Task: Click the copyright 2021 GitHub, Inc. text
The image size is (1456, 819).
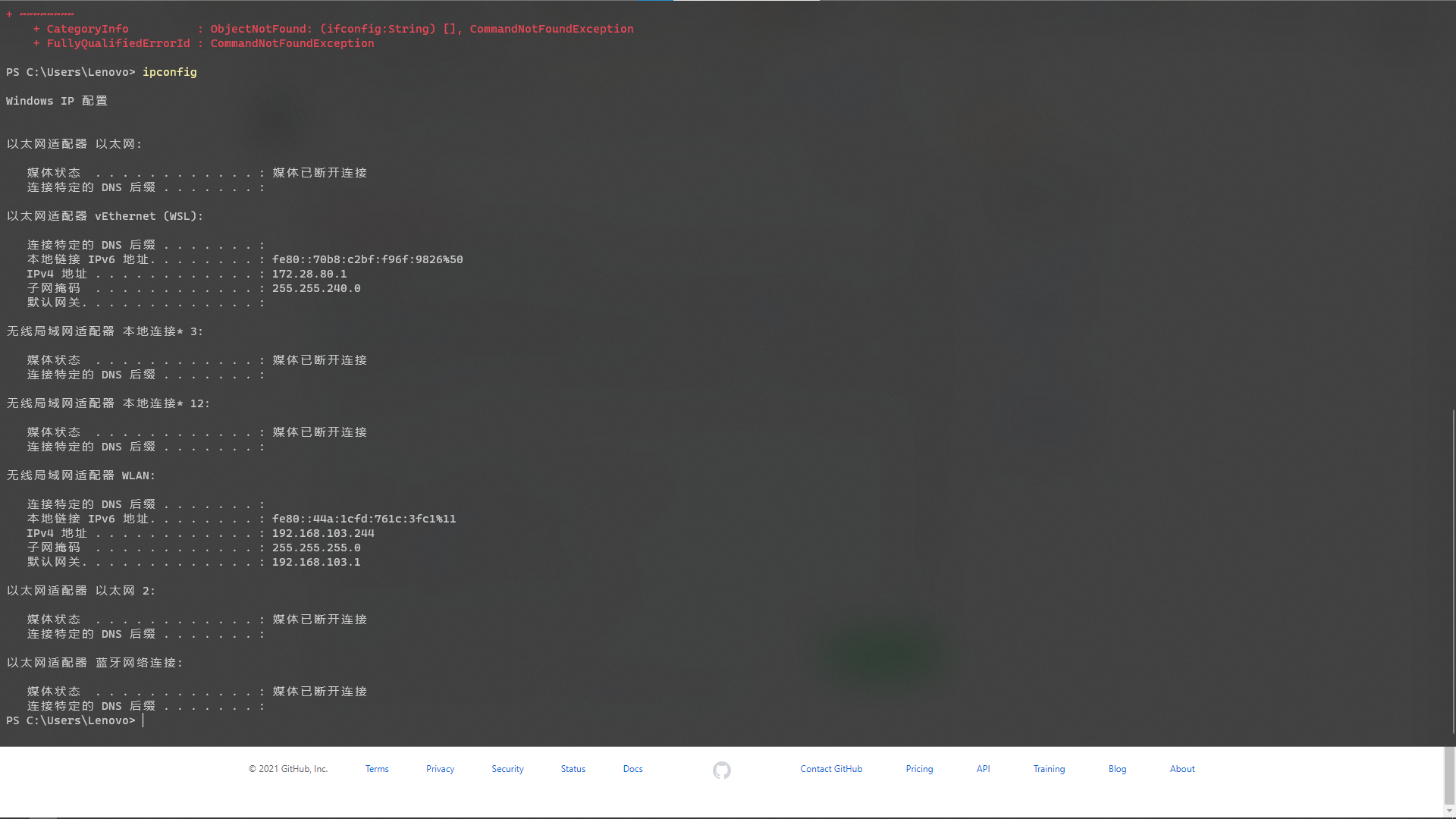Action: point(288,768)
